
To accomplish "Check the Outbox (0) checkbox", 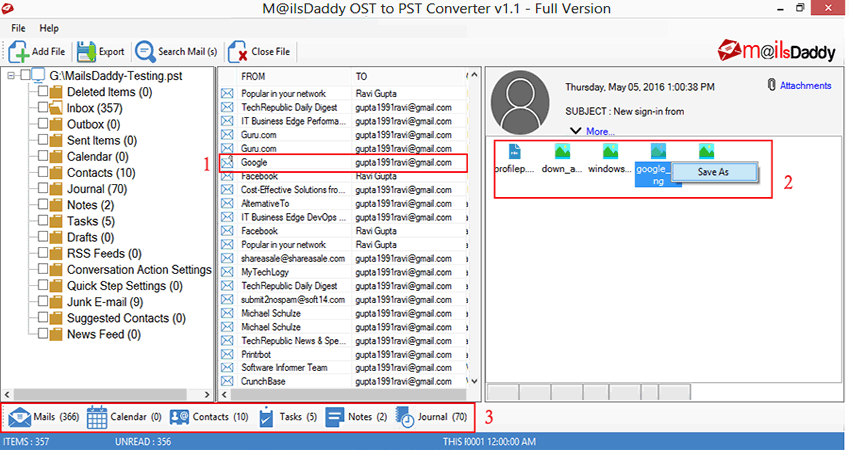I will click(43, 124).
